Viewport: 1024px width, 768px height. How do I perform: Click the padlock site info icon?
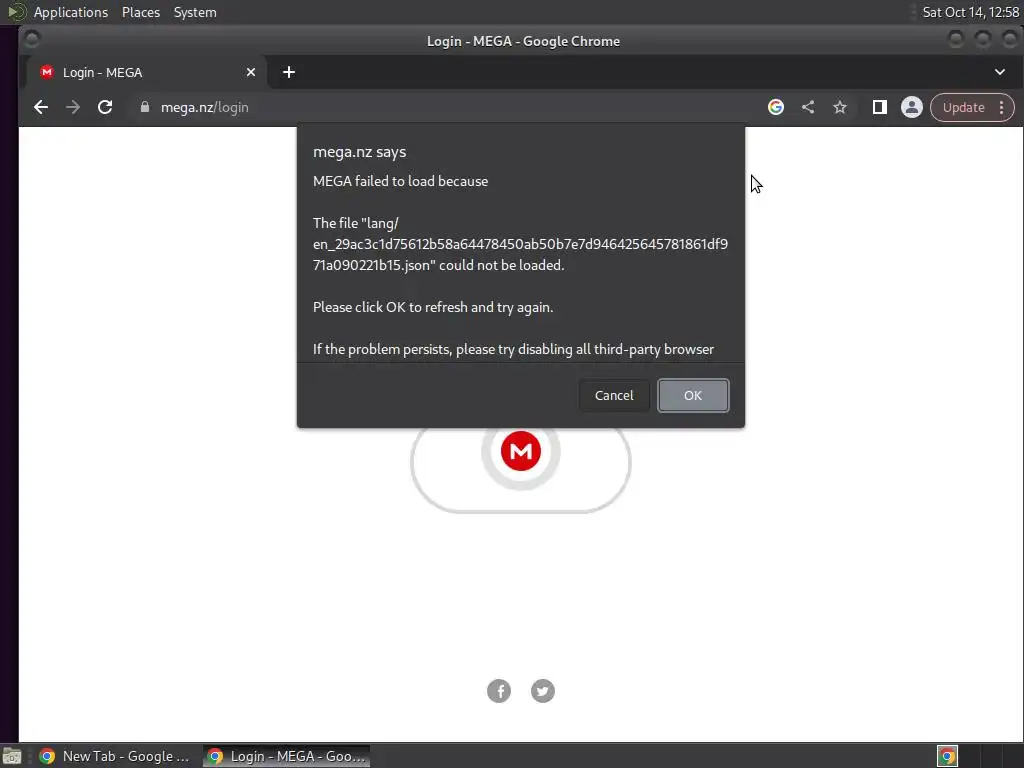(x=145, y=107)
